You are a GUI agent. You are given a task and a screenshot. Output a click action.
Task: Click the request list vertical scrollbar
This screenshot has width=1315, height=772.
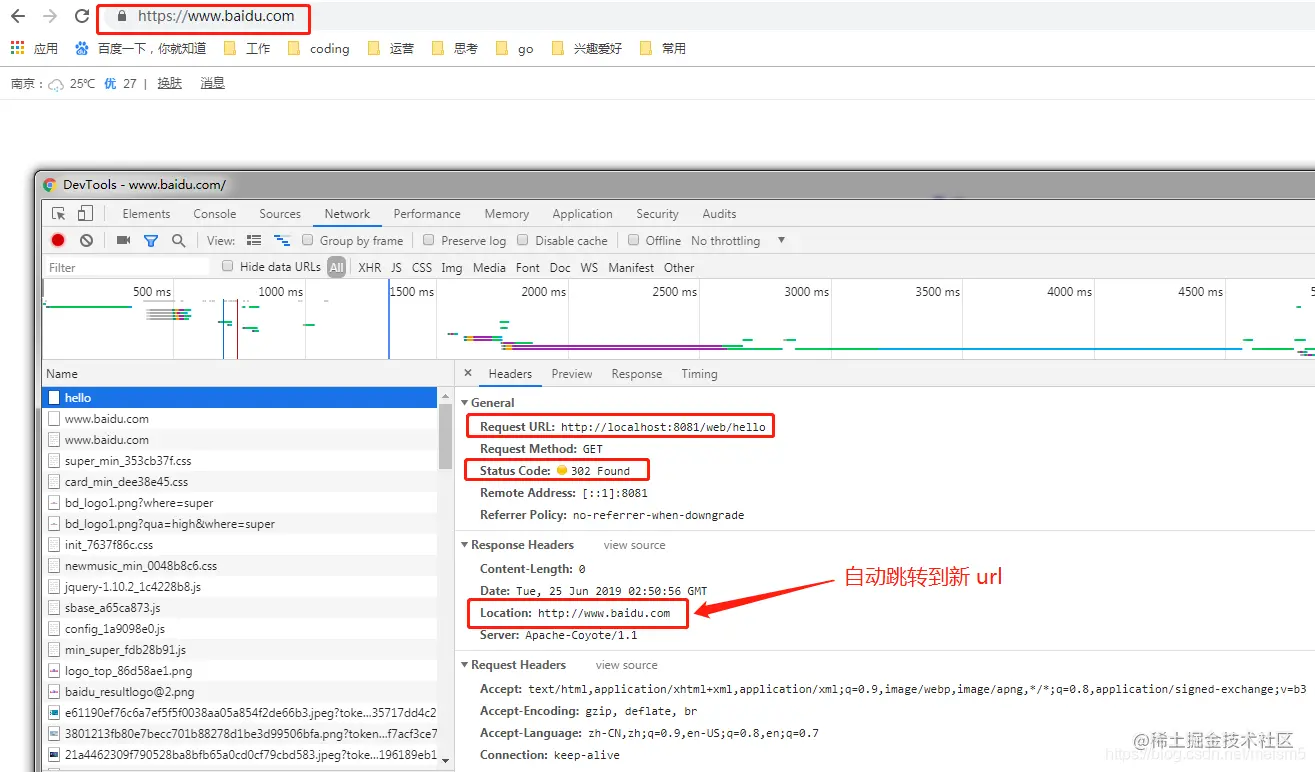pos(446,438)
